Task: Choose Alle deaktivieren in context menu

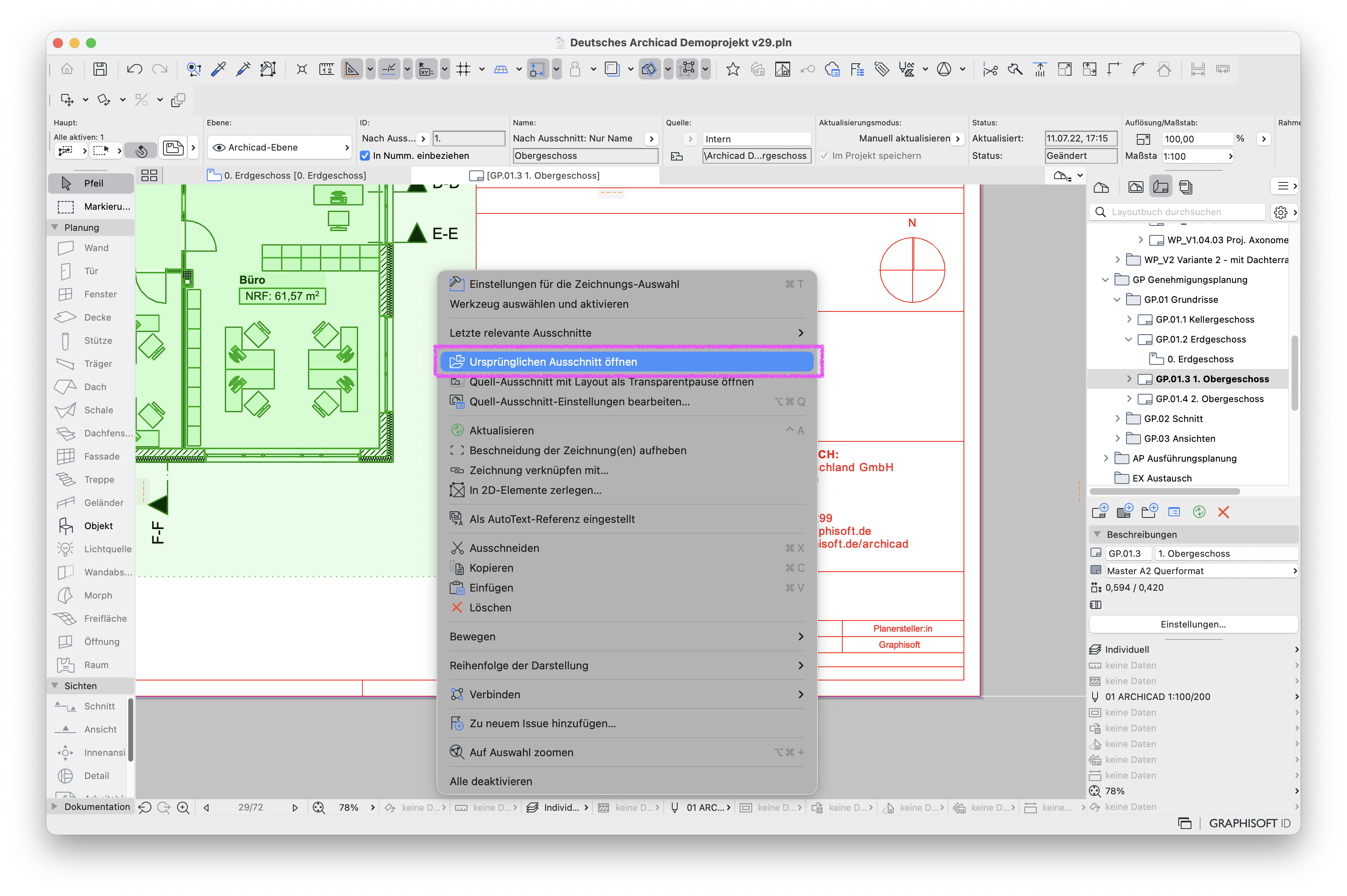Action: tap(626, 781)
